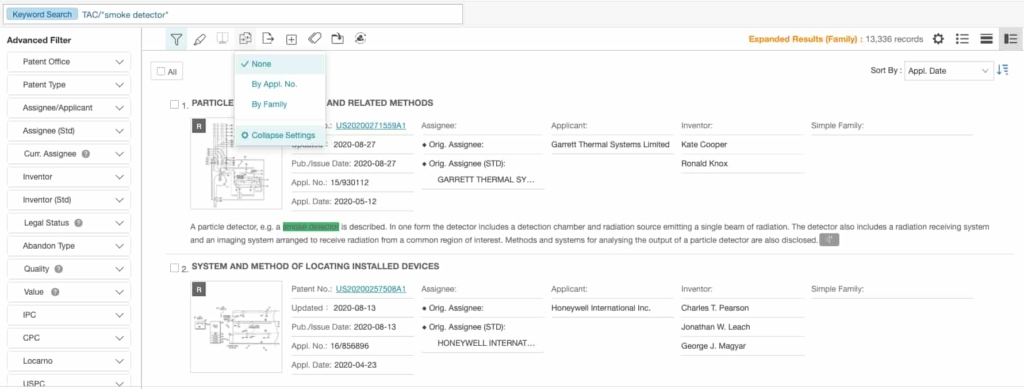Image resolution: width=1024 pixels, height=389 pixels.
Task: Click the highlighter pen toolbar icon
Action: (x=200, y=39)
